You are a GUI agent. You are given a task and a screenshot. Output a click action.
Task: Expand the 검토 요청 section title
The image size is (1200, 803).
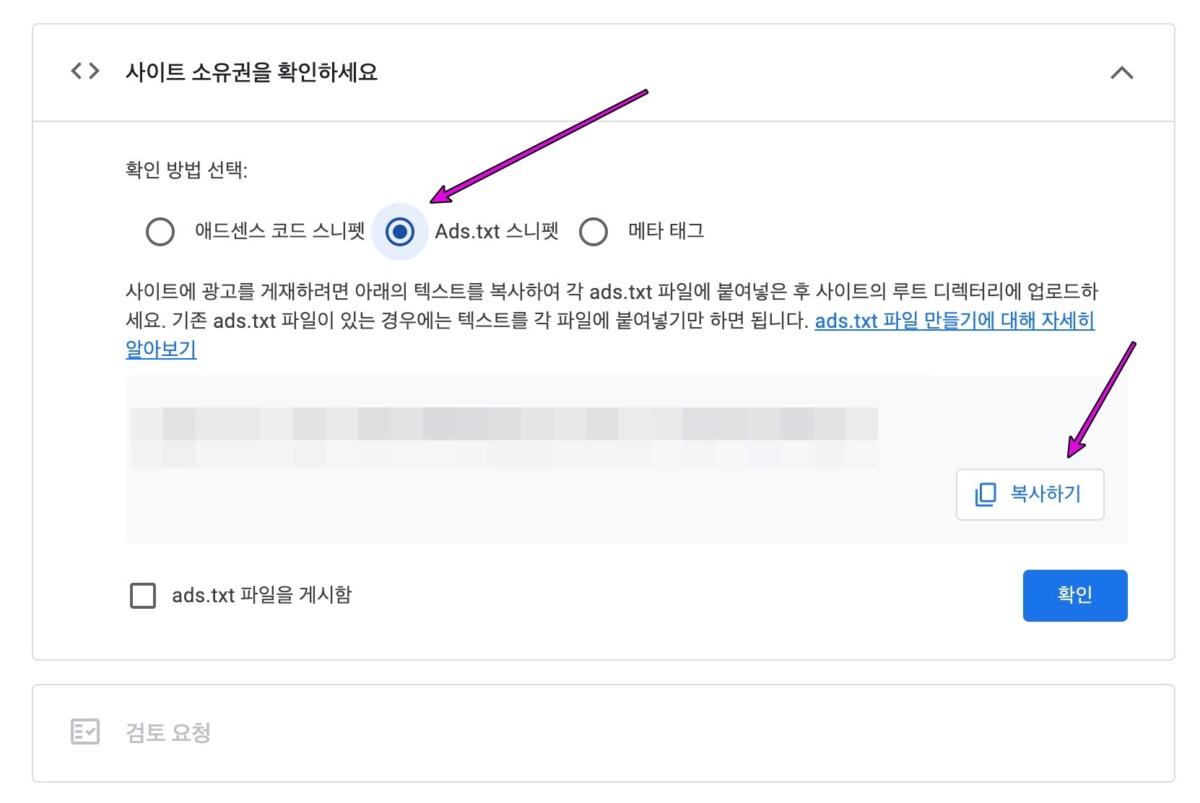pyautogui.click(x=168, y=732)
